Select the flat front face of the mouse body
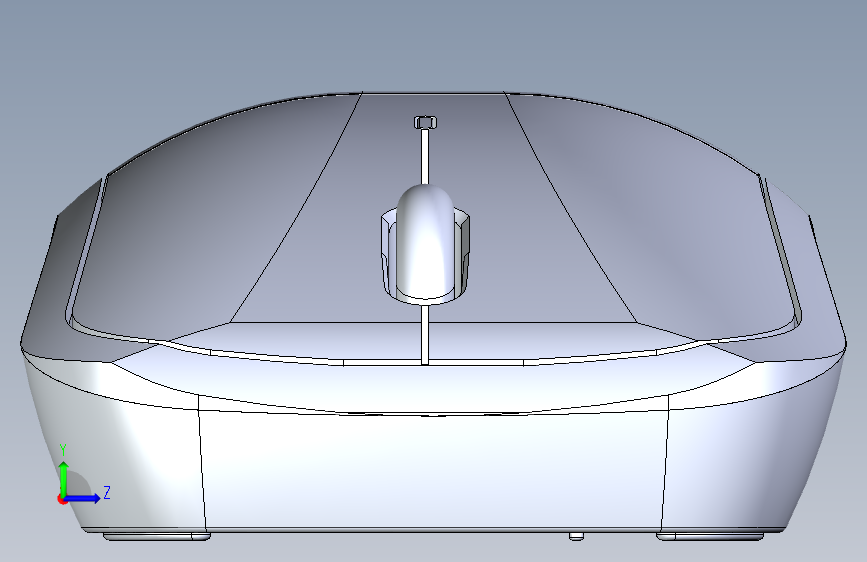 (433, 470)
